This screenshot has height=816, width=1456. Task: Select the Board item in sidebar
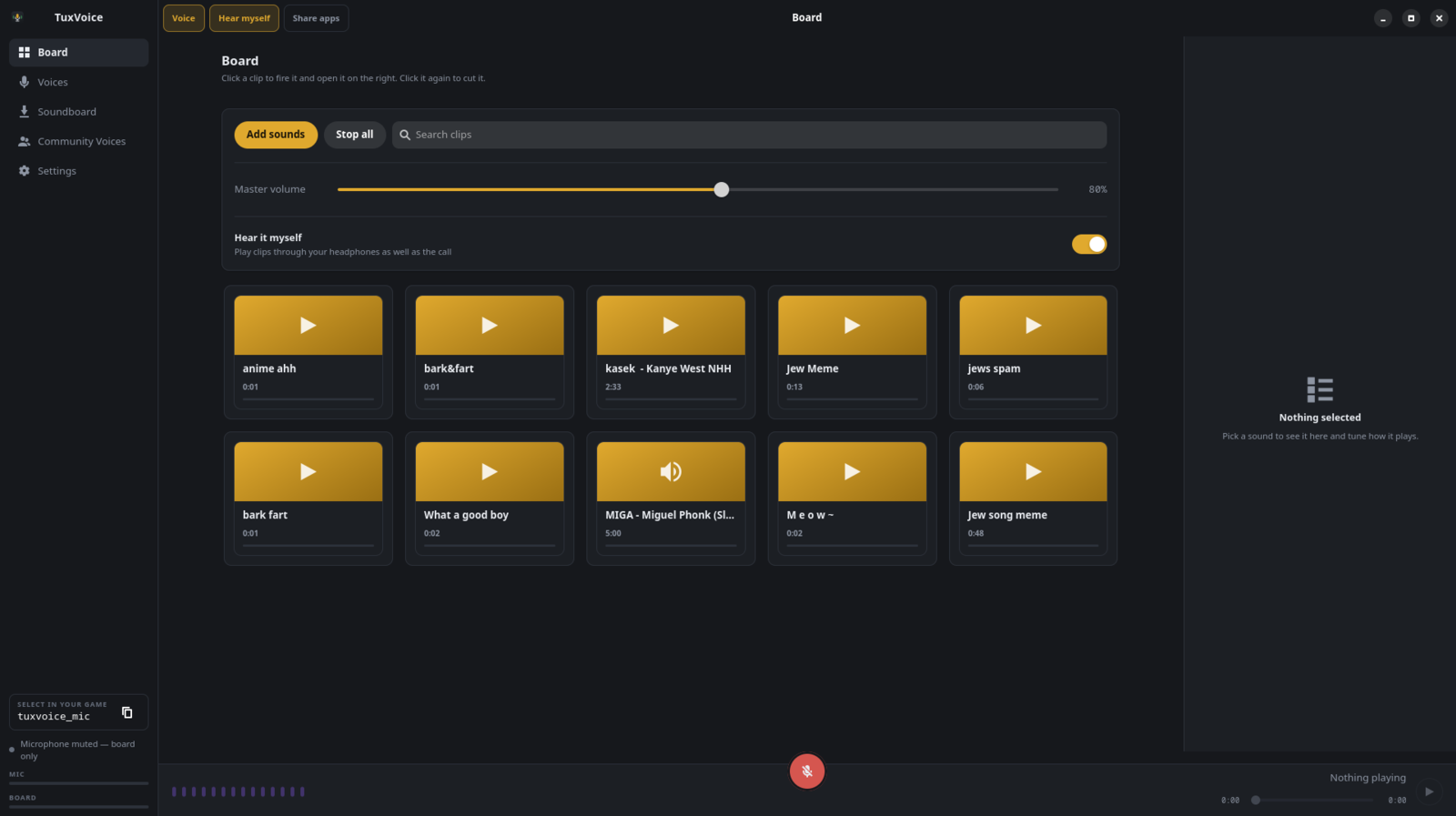click(78, 53)
